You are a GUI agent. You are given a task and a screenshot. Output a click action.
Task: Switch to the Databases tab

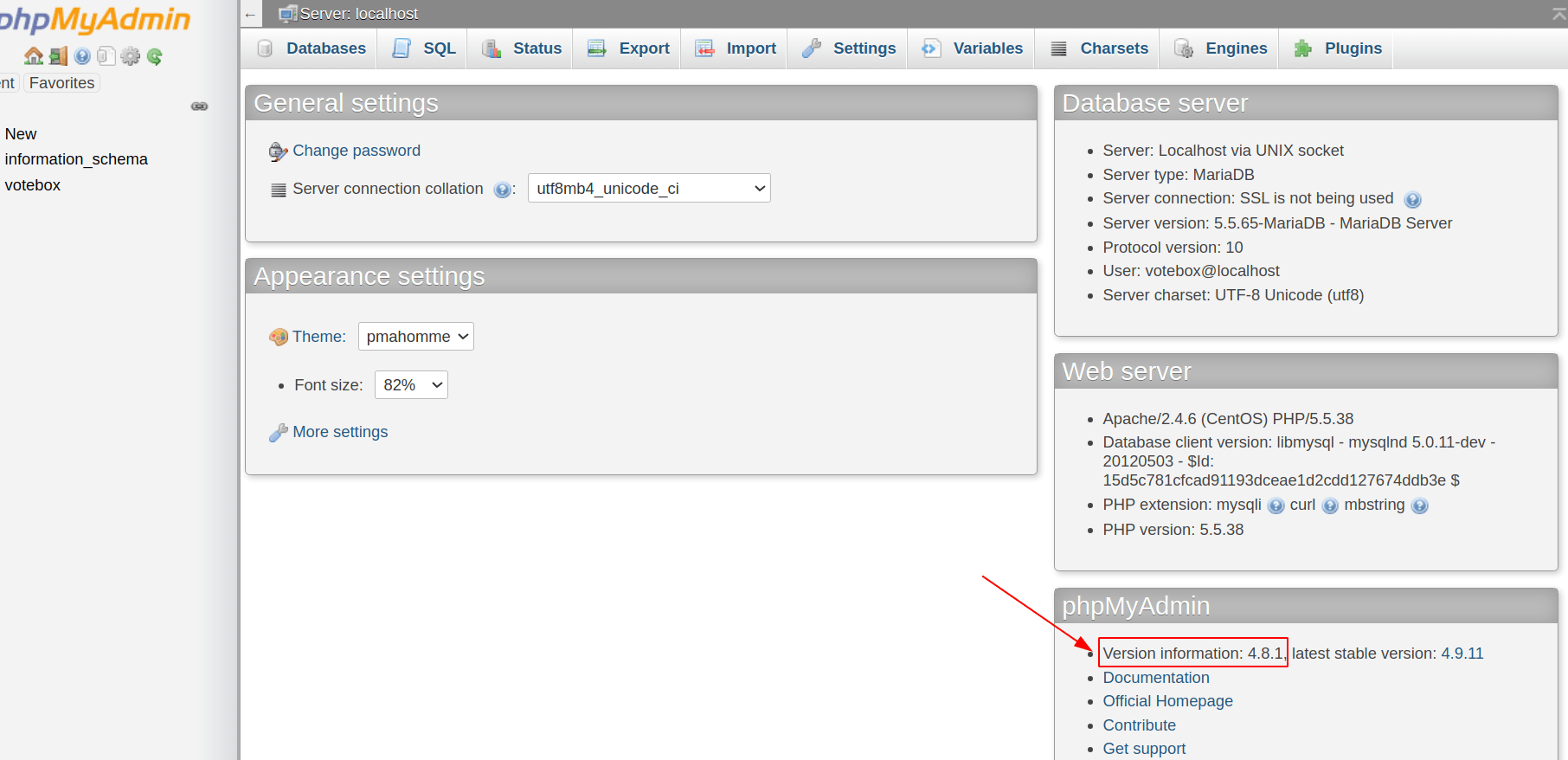click(x=312, y=48)
